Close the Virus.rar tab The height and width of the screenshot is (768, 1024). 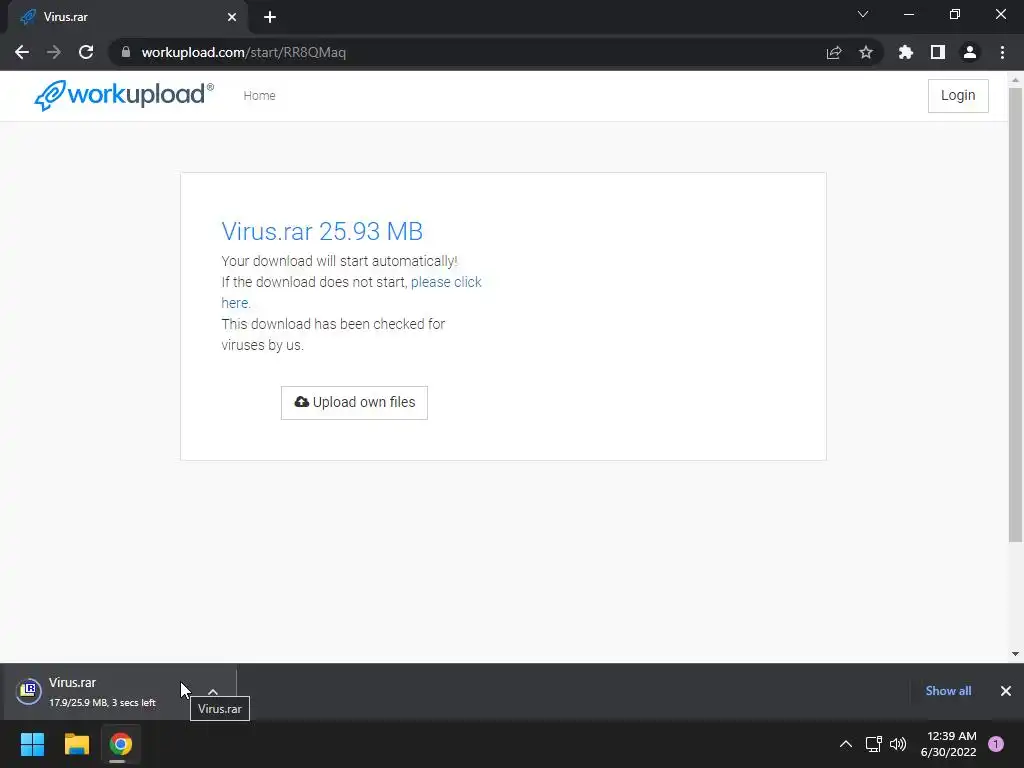(x=232, y=17)
